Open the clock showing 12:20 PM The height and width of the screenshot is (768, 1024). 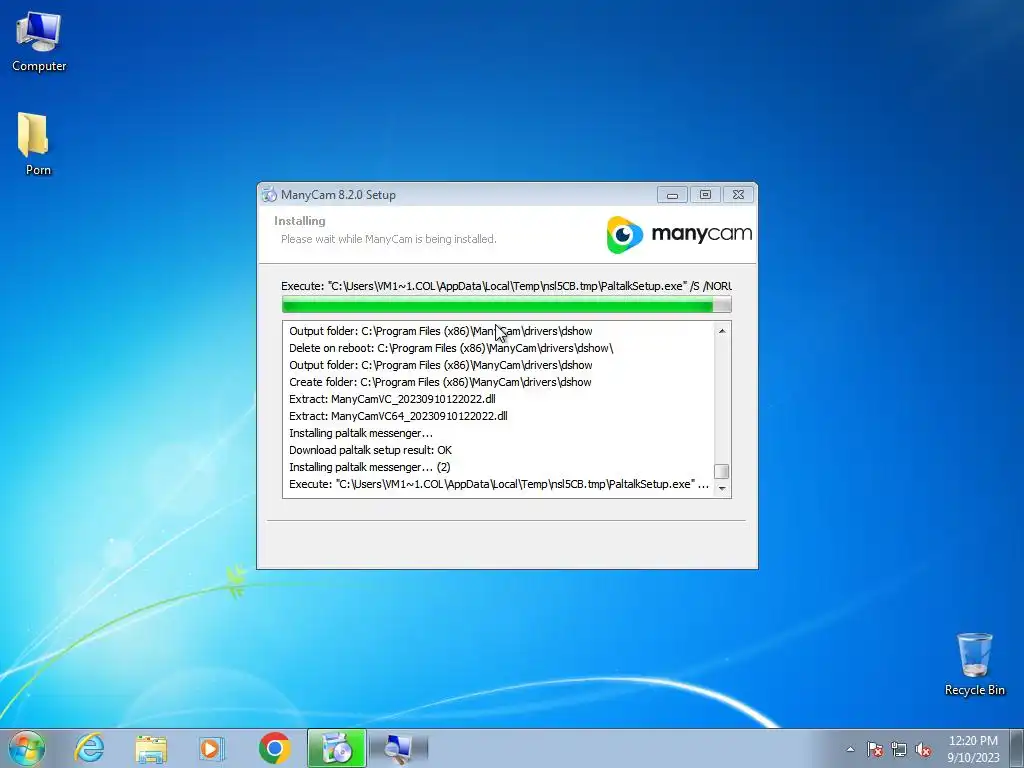pyautogui.click(x=973, y=748)
